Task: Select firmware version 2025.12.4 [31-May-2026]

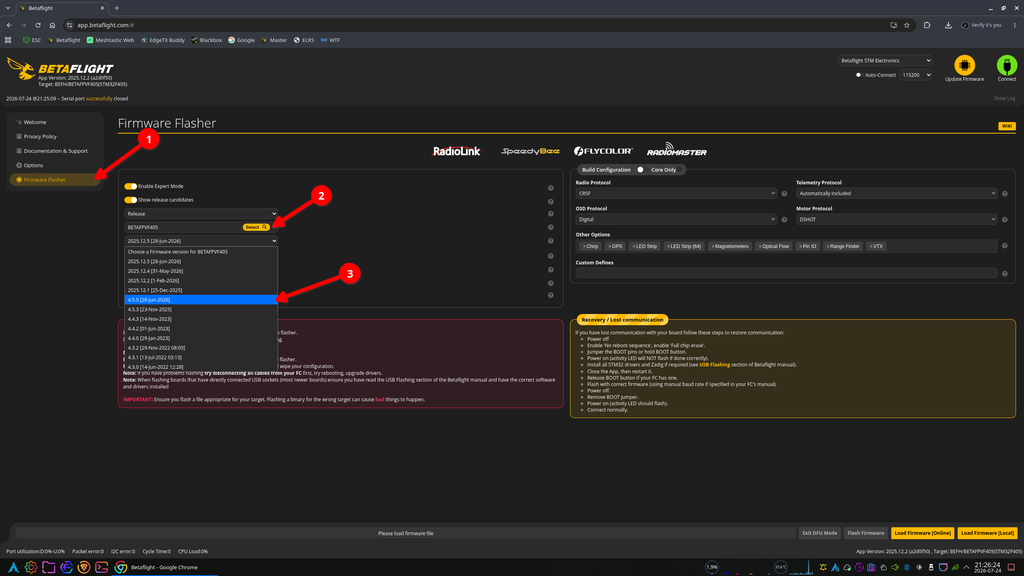Action: click(201, 271)
